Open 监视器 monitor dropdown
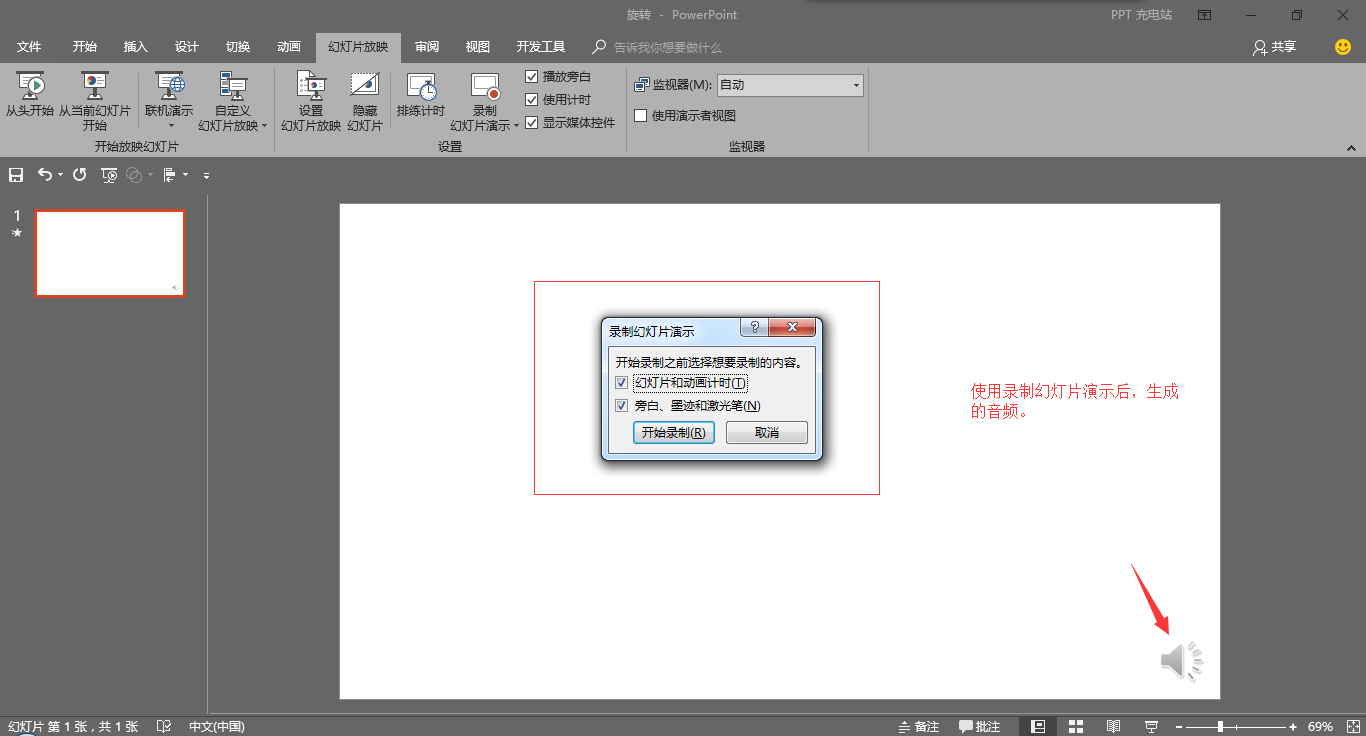The width and height of the screenshot is (1366, 736). [x=856, y=86]
